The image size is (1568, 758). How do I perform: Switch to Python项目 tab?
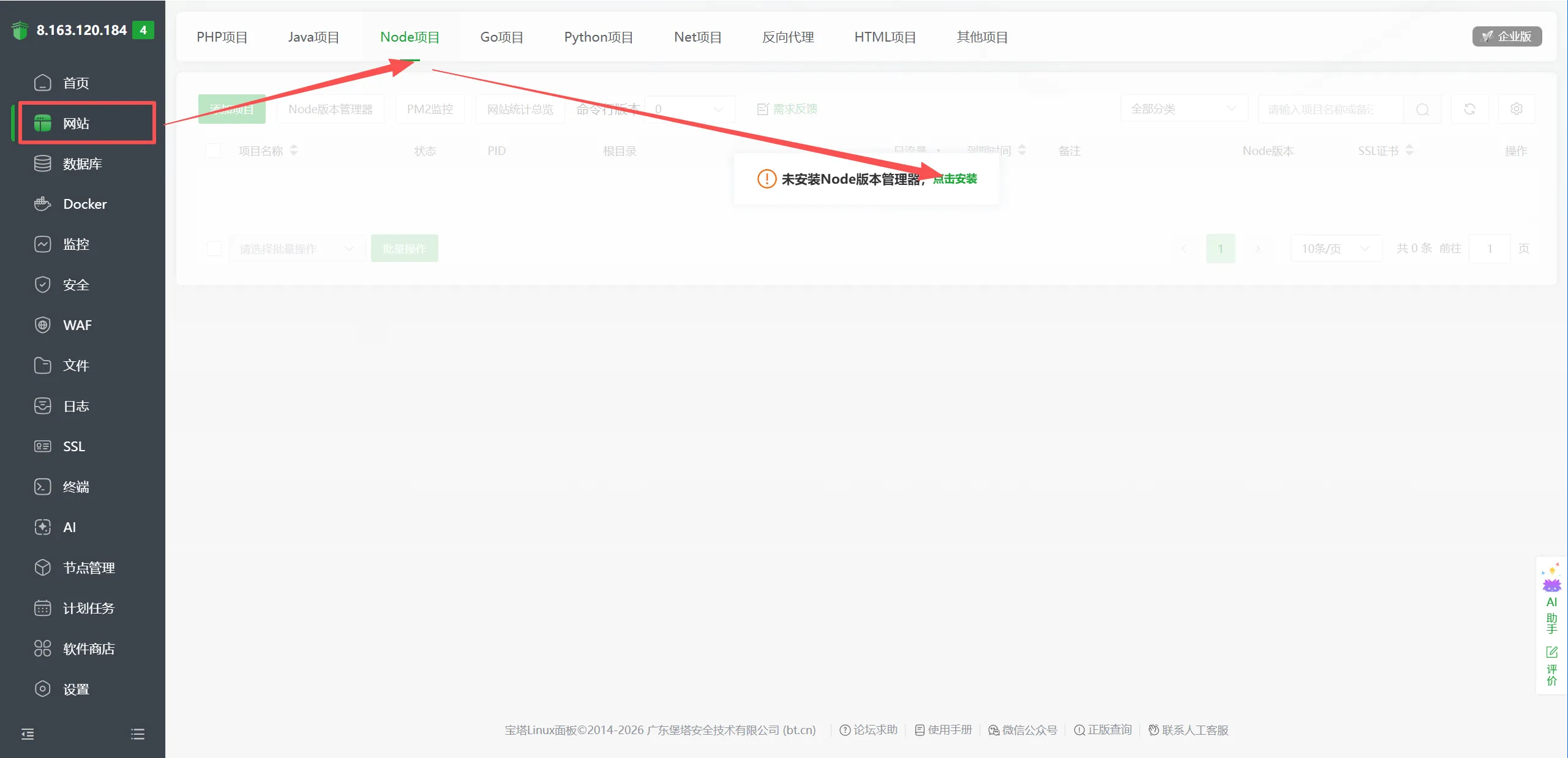pyautogui.click(x=598, y=37)
